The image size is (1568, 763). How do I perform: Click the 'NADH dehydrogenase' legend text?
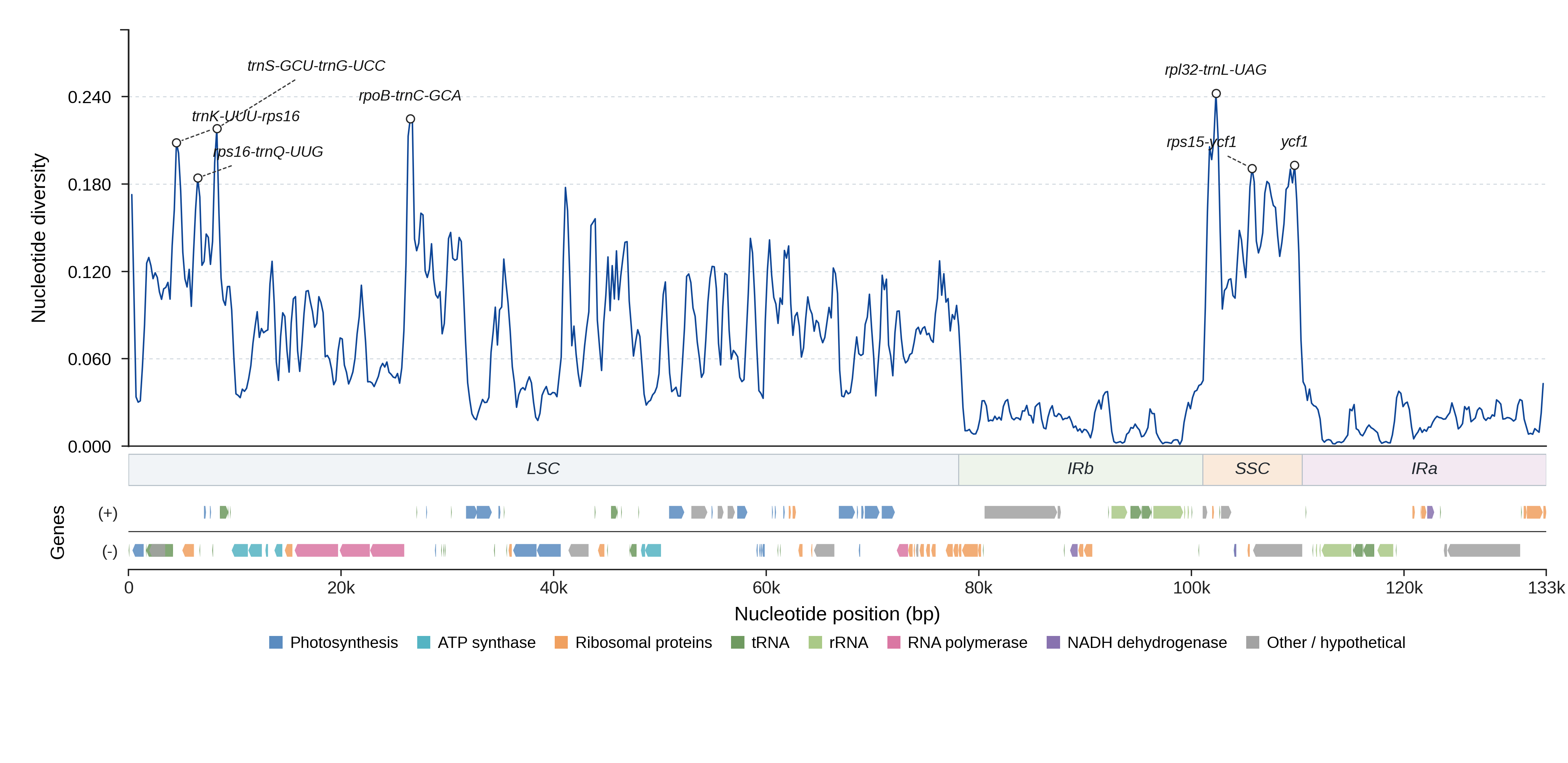pyautogui.click(x=1147, y=642)
